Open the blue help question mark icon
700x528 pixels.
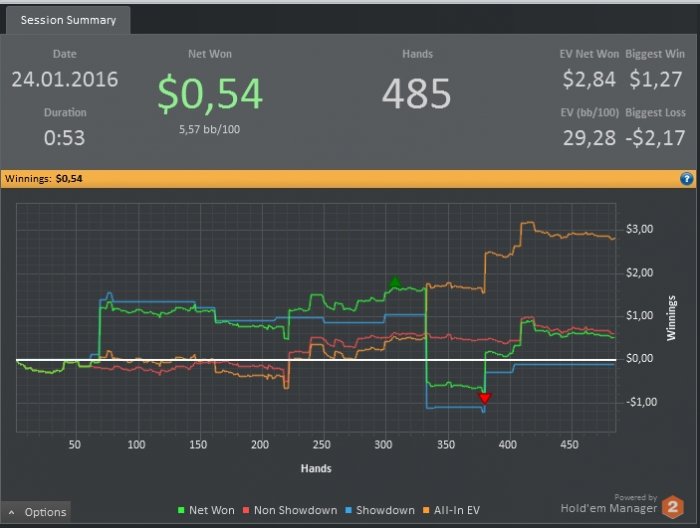(686, 179)
